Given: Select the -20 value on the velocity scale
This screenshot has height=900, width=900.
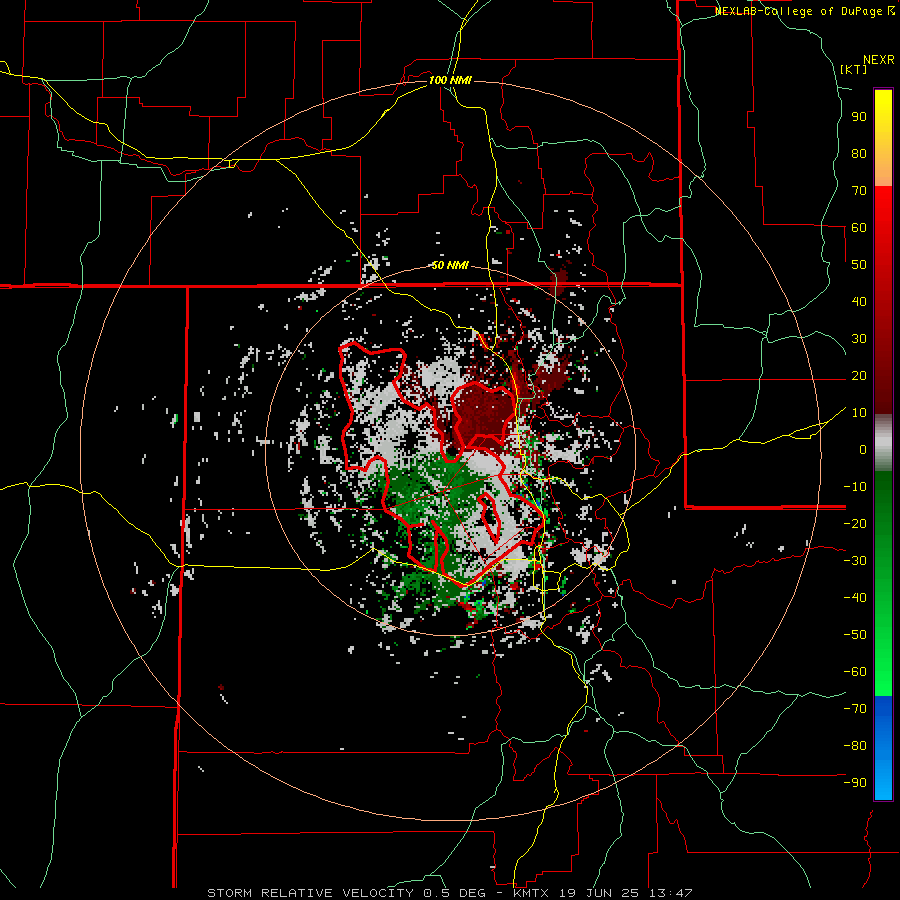Looking at the screenshot, I should click(855, 524).
